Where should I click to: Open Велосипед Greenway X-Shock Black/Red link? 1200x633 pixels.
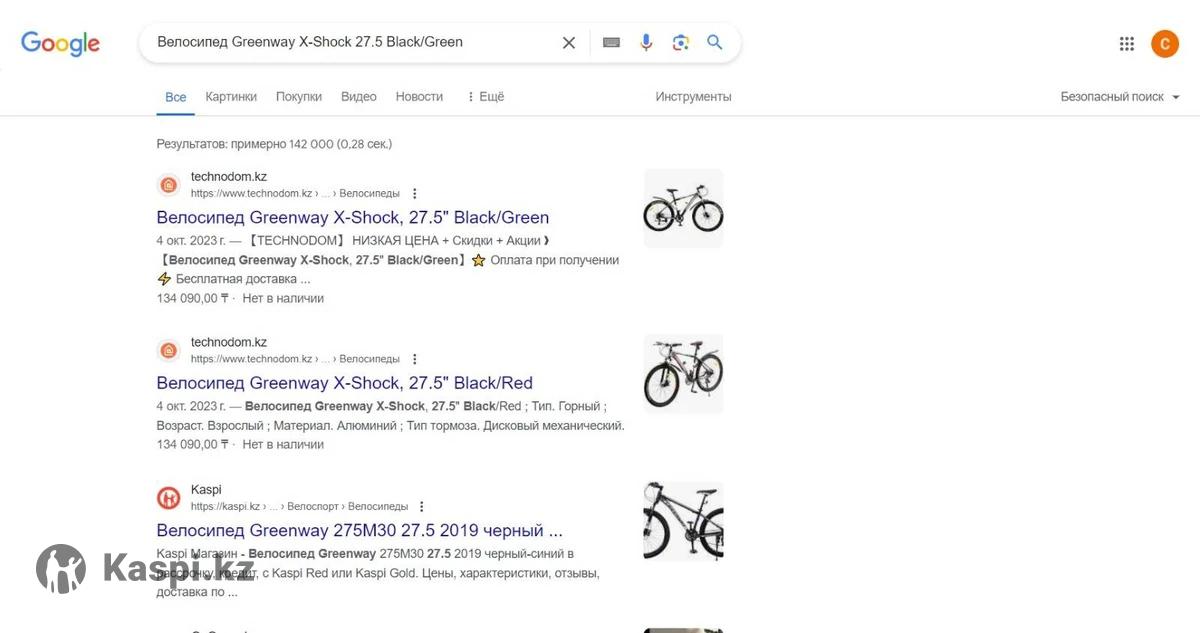pyautogui.click(x=345, y=383)
